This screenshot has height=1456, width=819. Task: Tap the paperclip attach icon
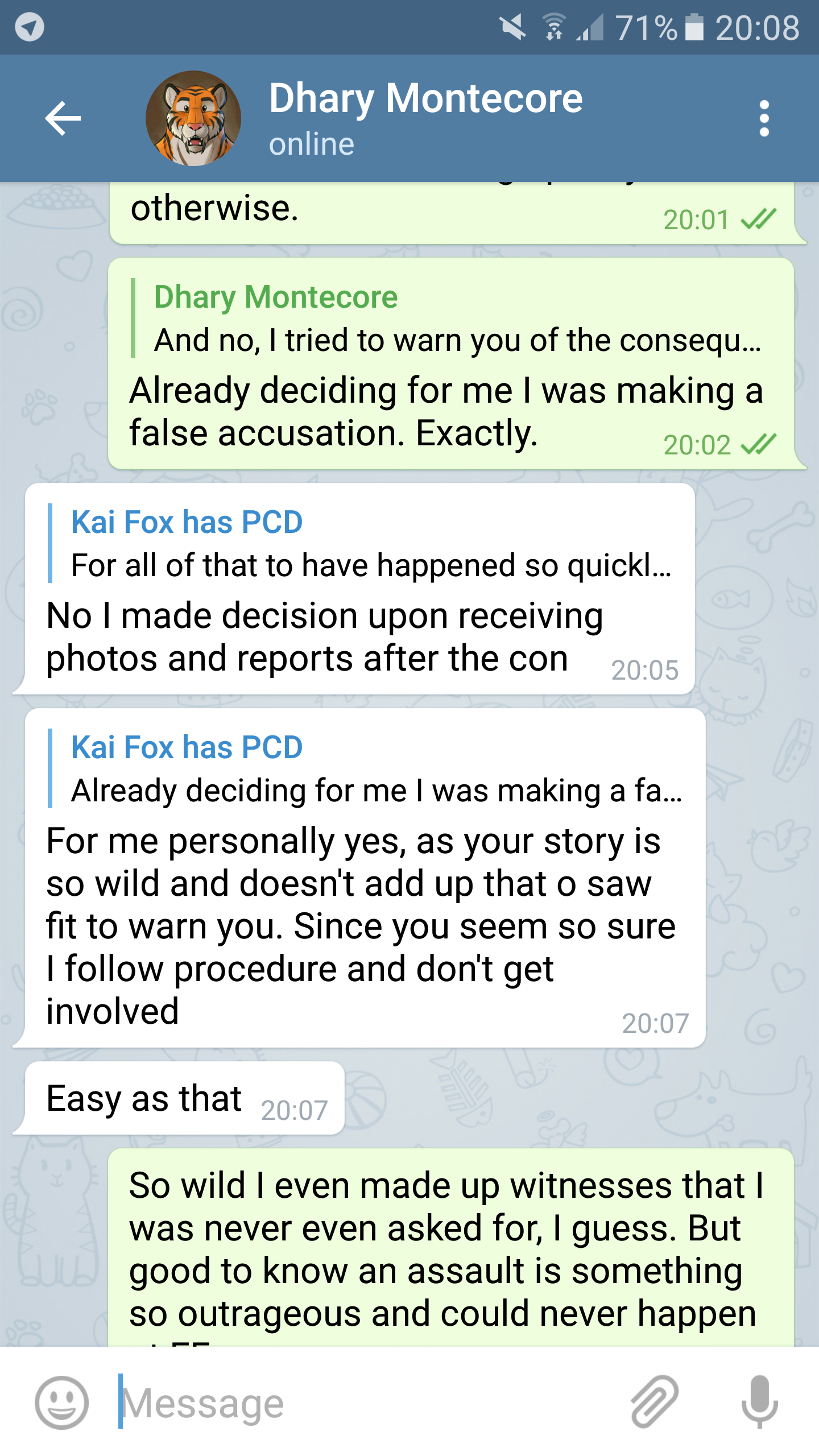655,1403
